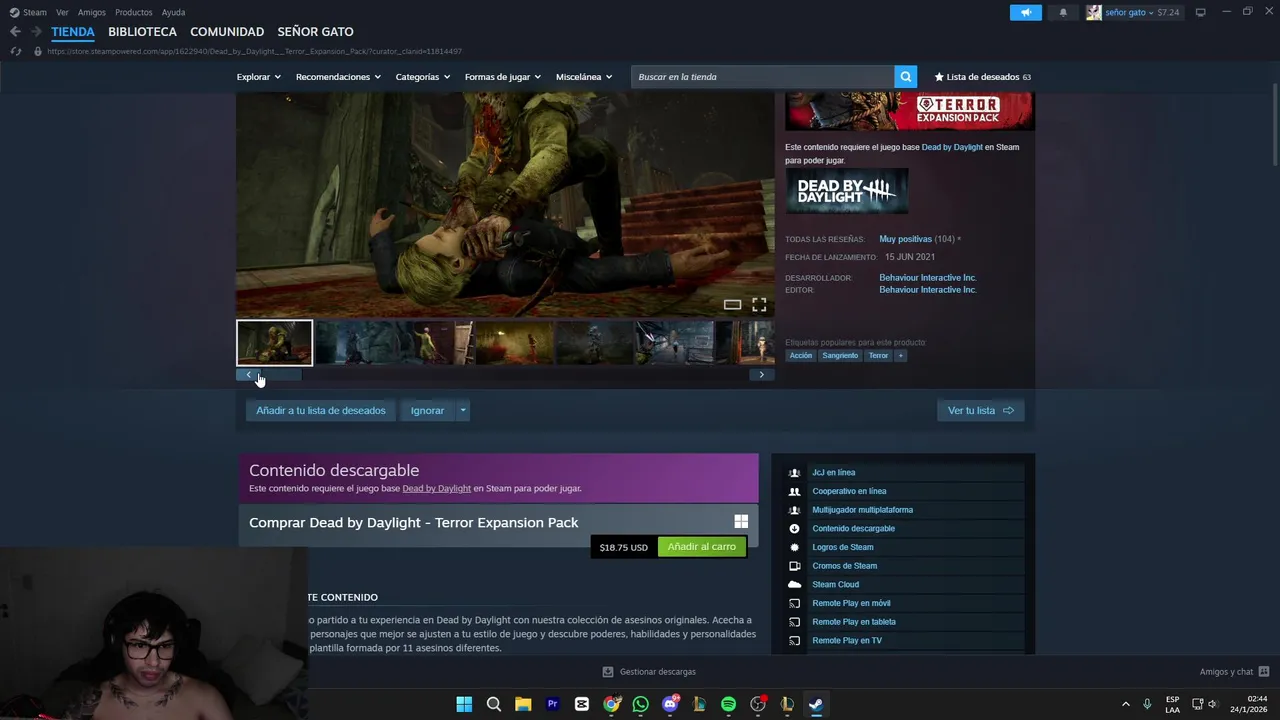The image size is (1280, 720).
Task: Open the Productos menu
Action: tap(134, 12)
